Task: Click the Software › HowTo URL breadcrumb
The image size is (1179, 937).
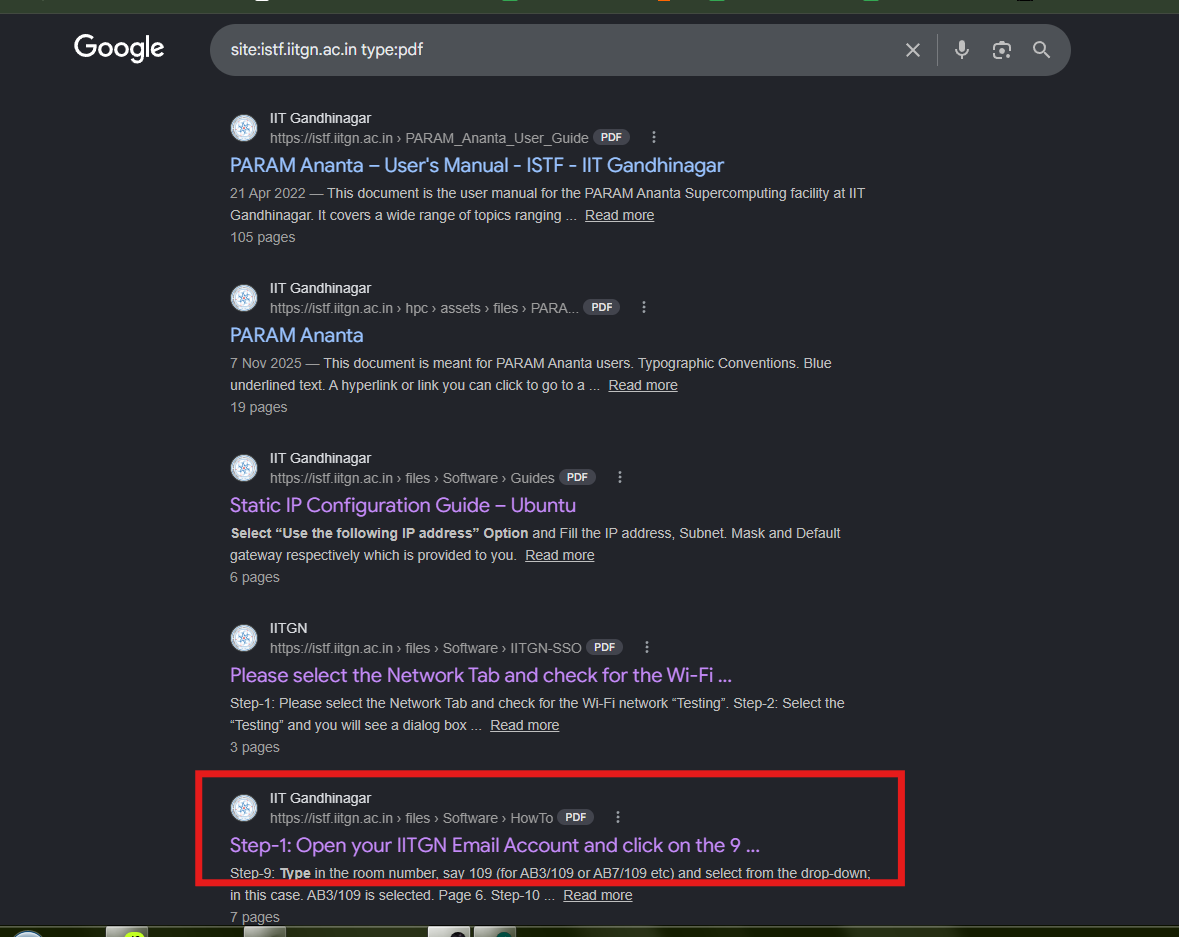Action: coord(411,818)
